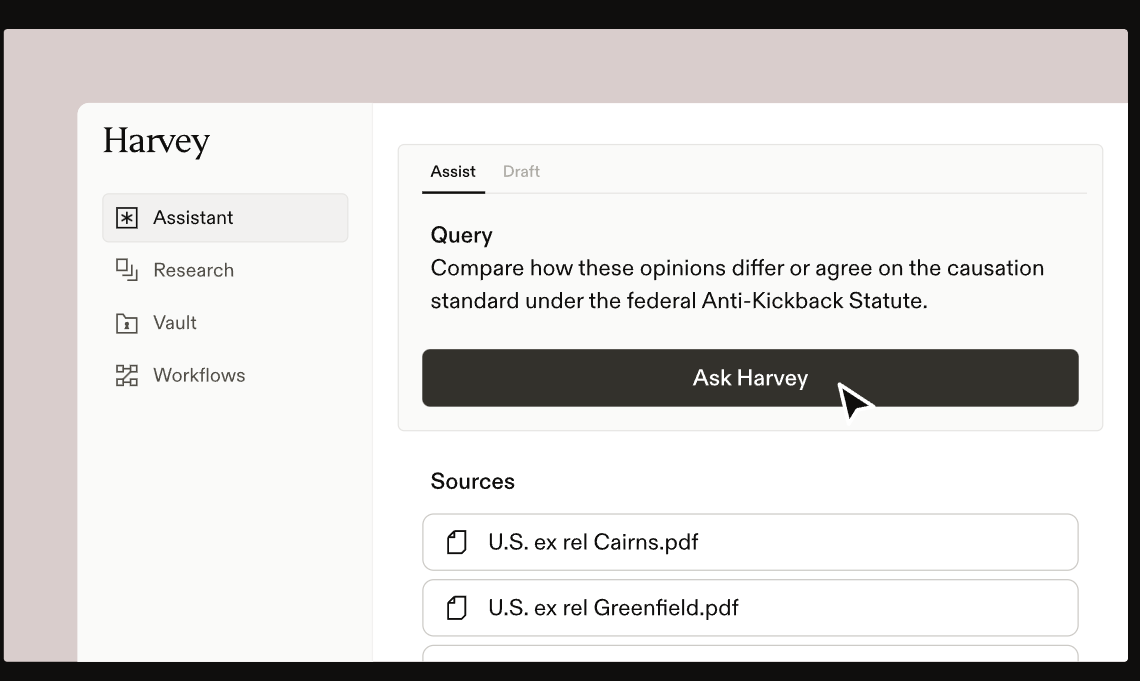Click the Harvey logo
Screen dimensions: 1140x681
pyautogui.click(x=156, y=141)
